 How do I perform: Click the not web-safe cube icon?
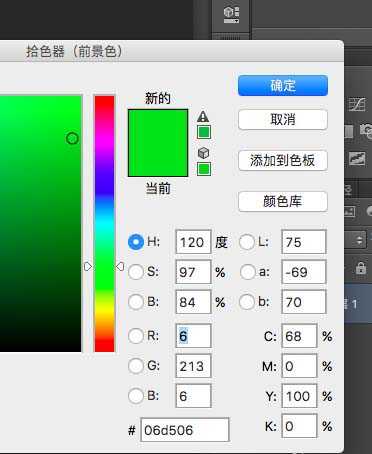203,153
